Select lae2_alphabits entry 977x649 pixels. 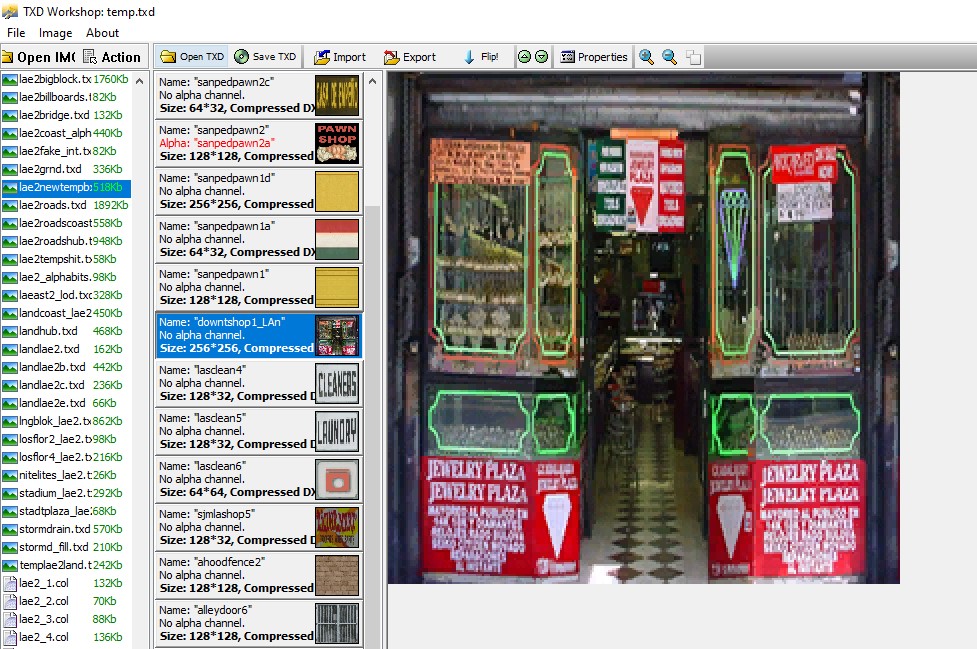(x=66, y=277)
